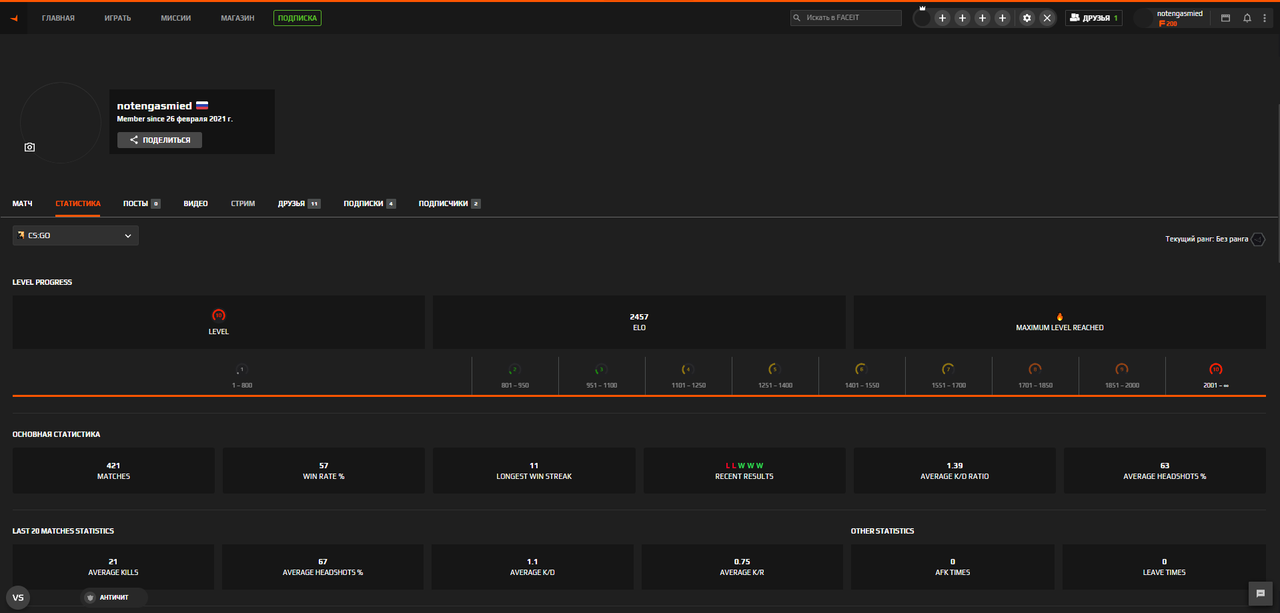
Task: Click the level icon for 1251 – 1400
Action: (774, 369)
